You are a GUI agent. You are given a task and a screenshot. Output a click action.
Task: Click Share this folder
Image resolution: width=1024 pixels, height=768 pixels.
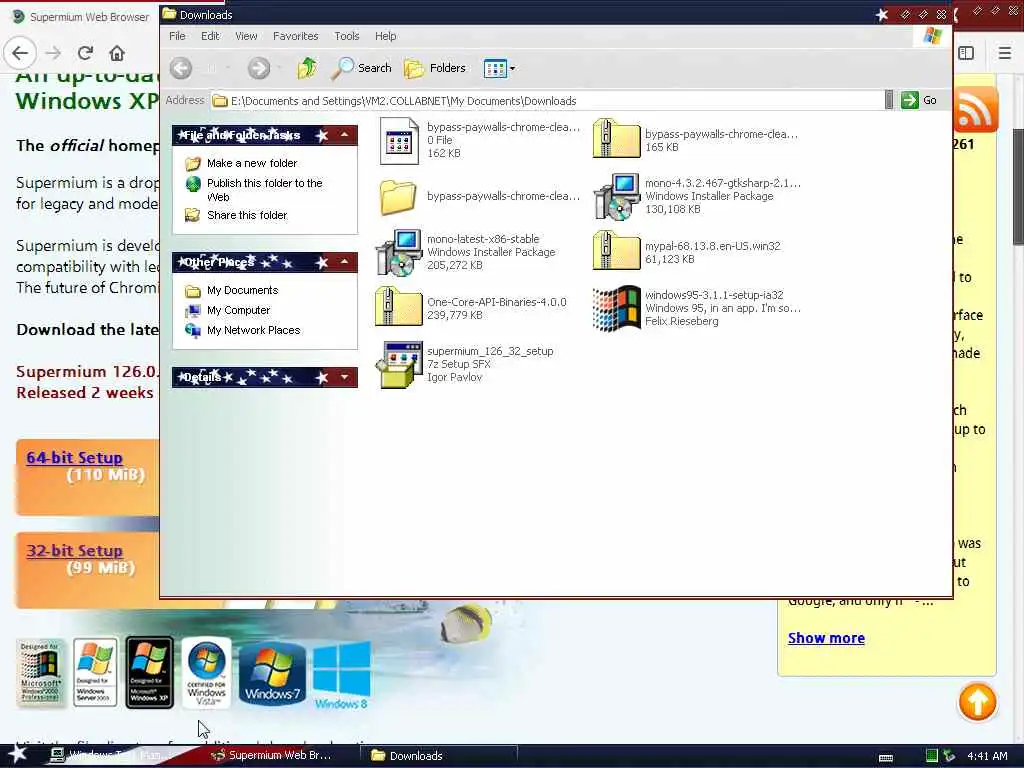(x=247, y=215)
